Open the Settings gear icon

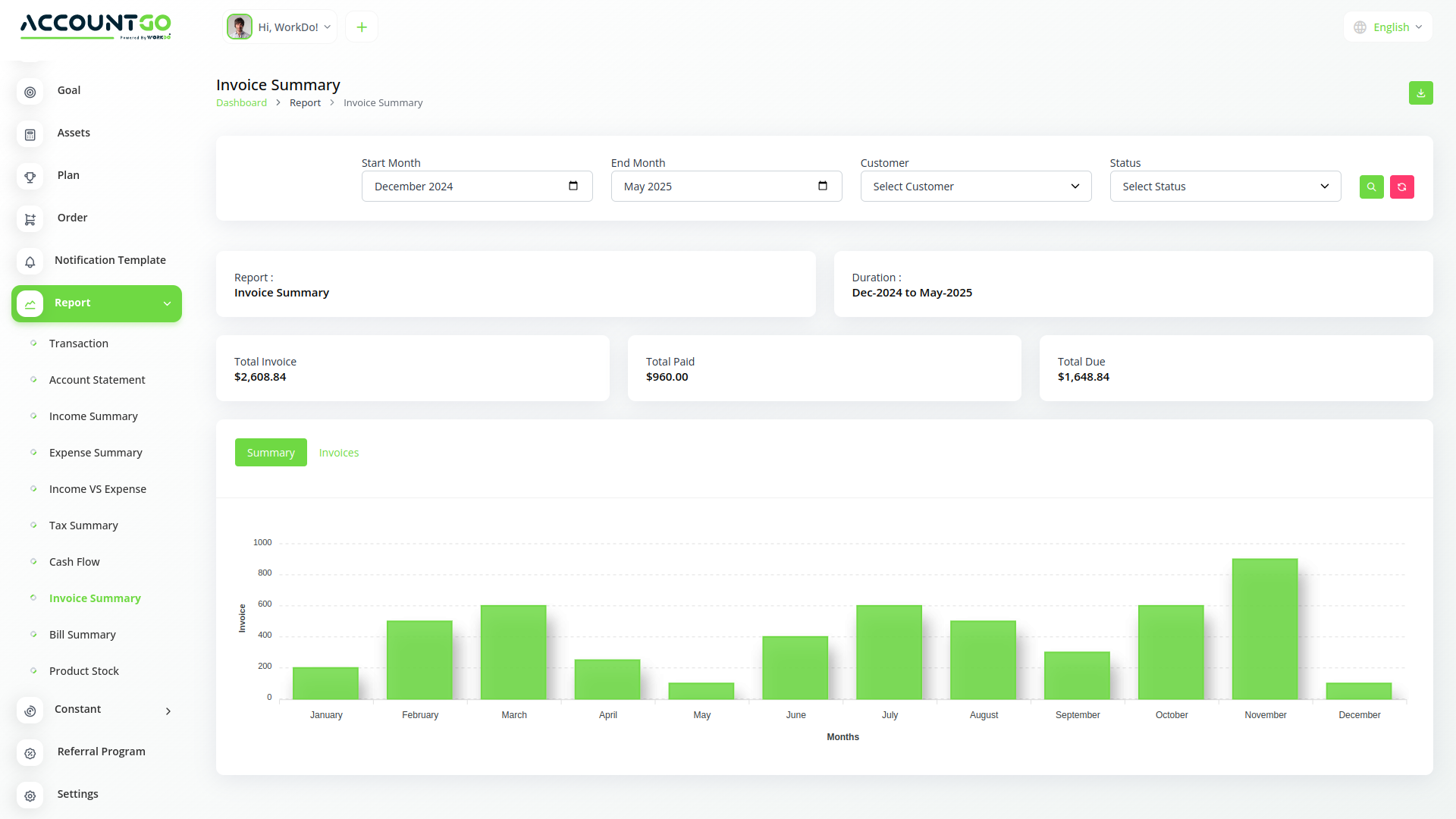pyautogui.click(x=30, y=795)
